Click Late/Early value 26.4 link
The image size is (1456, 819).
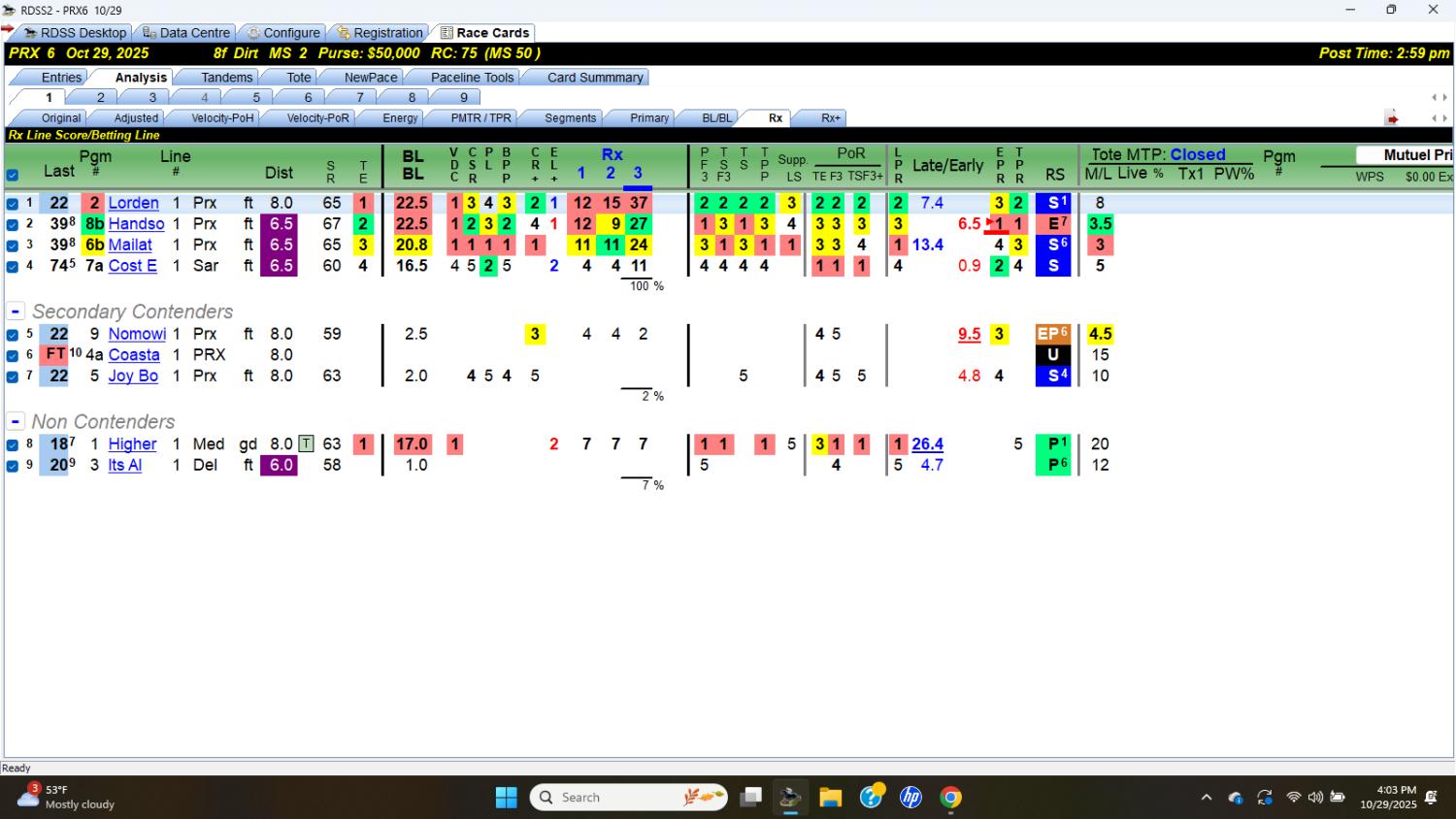point(927,443)
